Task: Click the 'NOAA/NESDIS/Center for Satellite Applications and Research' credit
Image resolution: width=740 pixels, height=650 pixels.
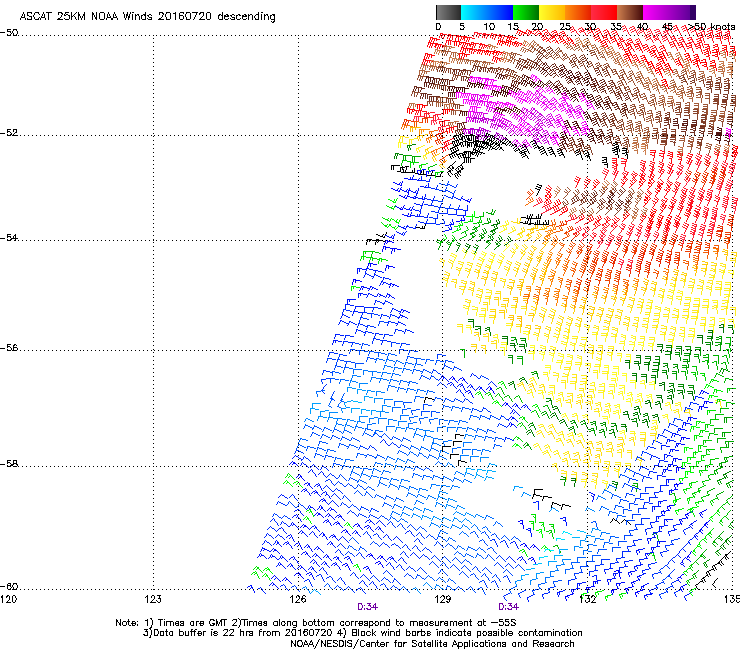Action: click(x=432, y=644)
